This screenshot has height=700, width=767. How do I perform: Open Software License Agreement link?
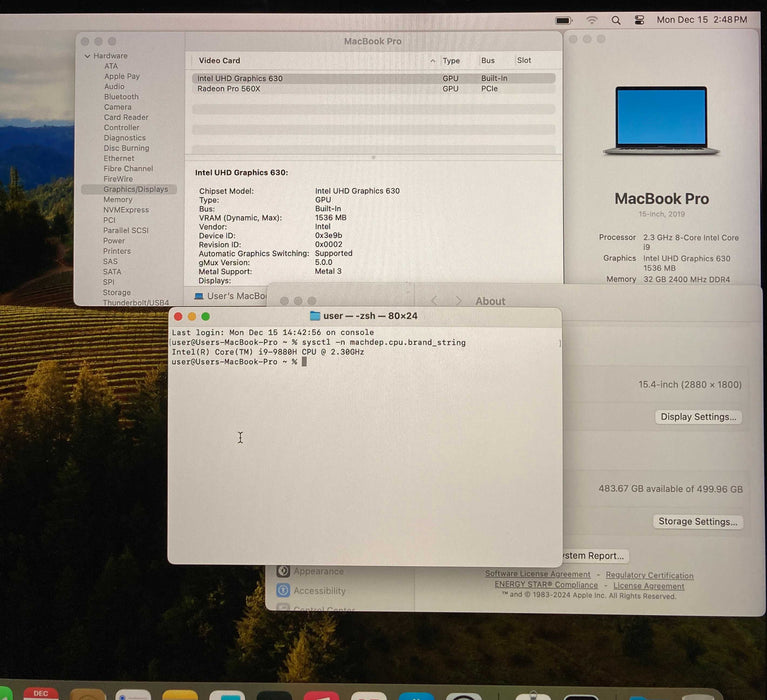pos(538,574)
